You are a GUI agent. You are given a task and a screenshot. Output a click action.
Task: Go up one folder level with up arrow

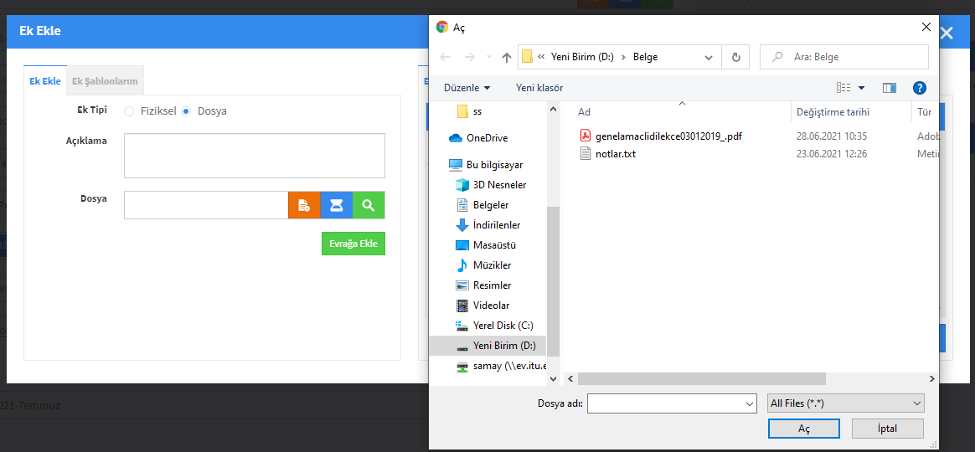click(507, 57)
